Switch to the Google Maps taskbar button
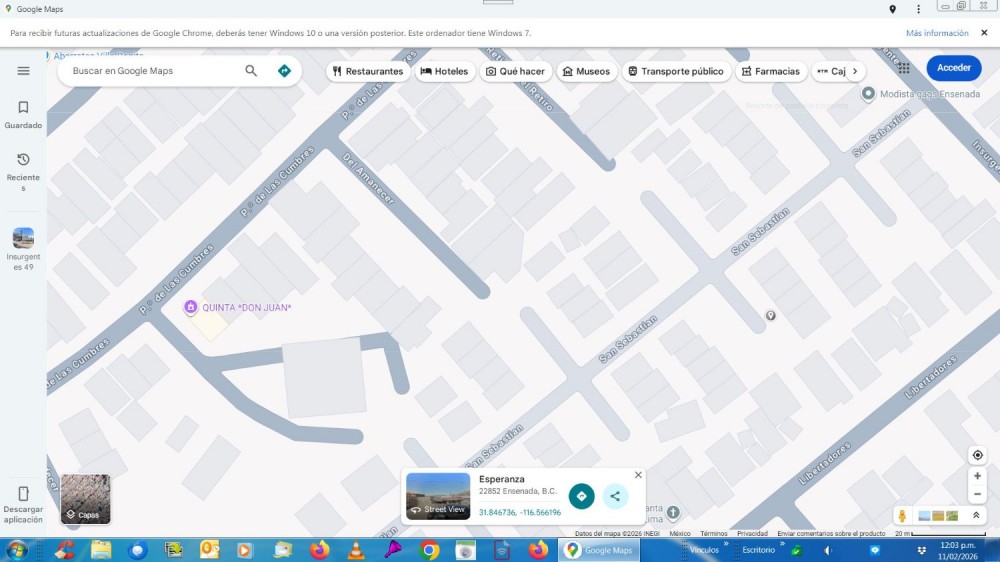1000x562 pixels. coord(598,550)
